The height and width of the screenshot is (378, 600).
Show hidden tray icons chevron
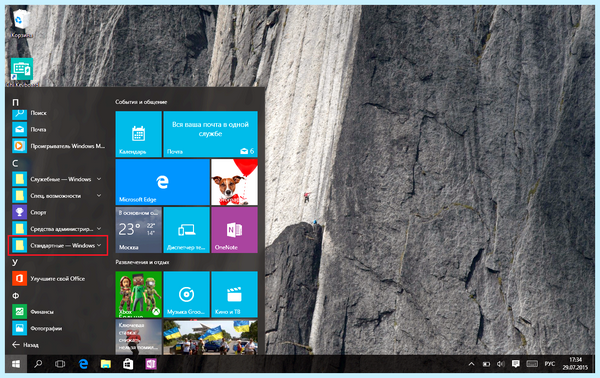pos(471,364)
